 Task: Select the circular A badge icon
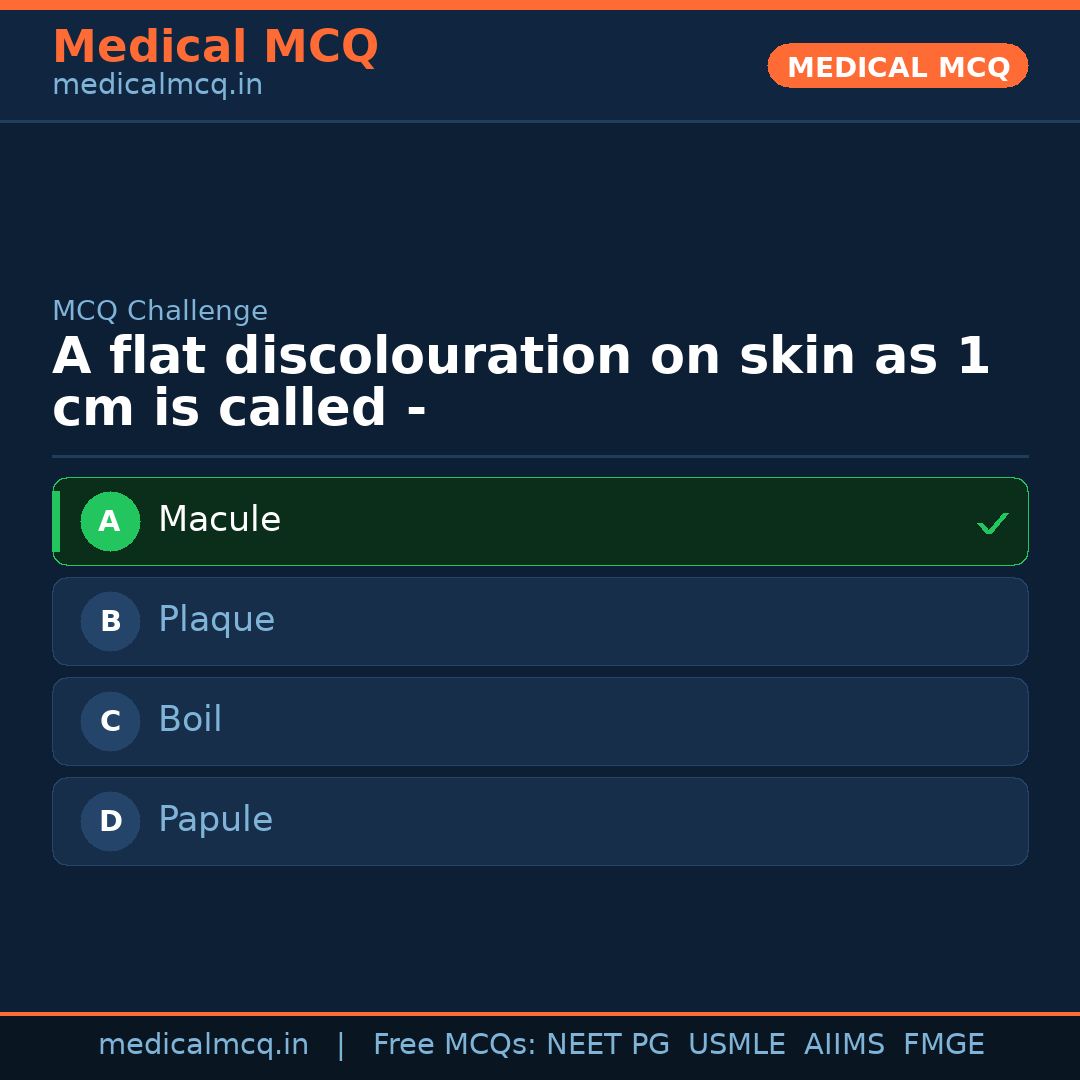(x=110, y=521)
